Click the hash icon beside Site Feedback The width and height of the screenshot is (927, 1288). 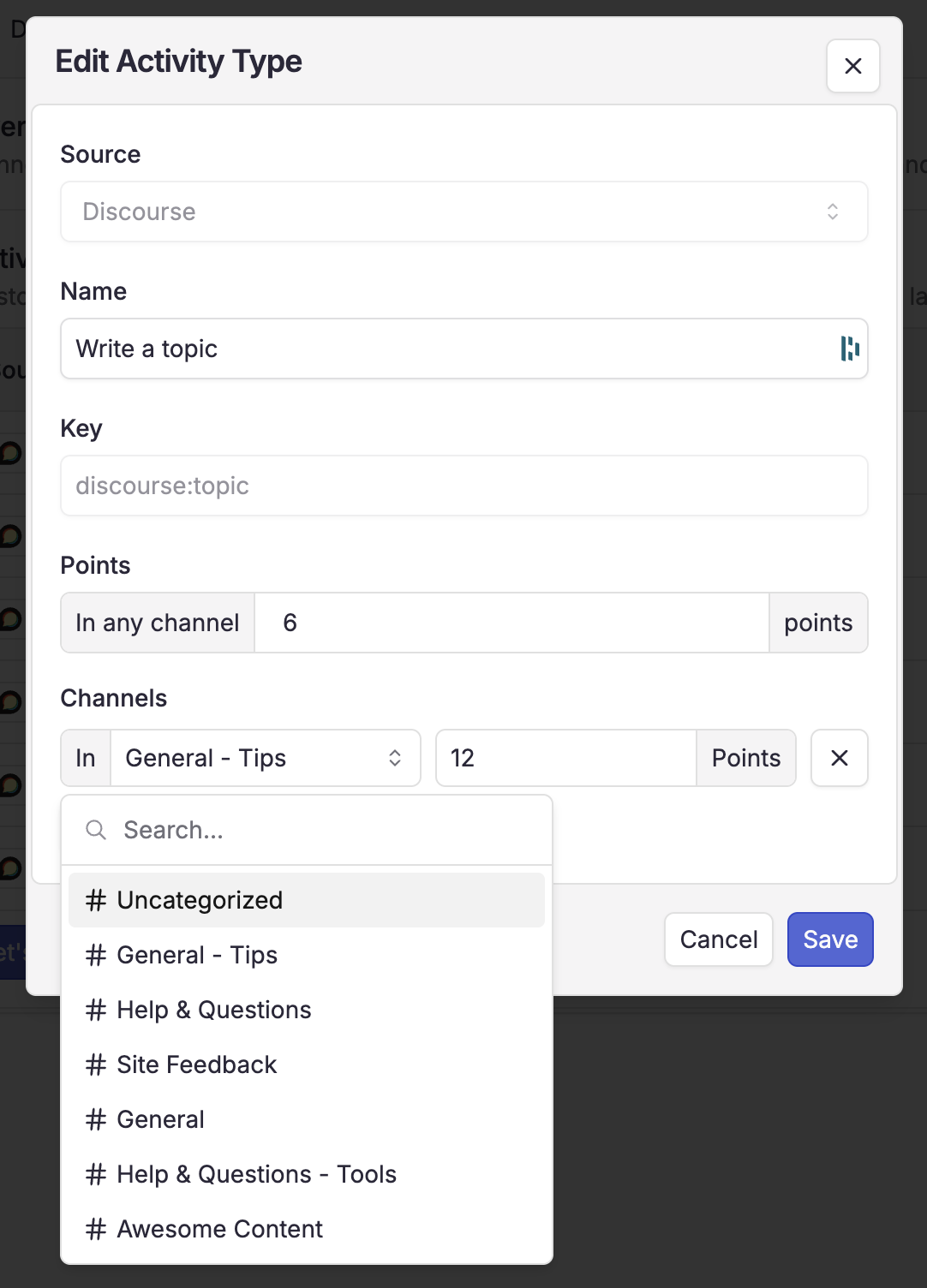click(96, 1064)
